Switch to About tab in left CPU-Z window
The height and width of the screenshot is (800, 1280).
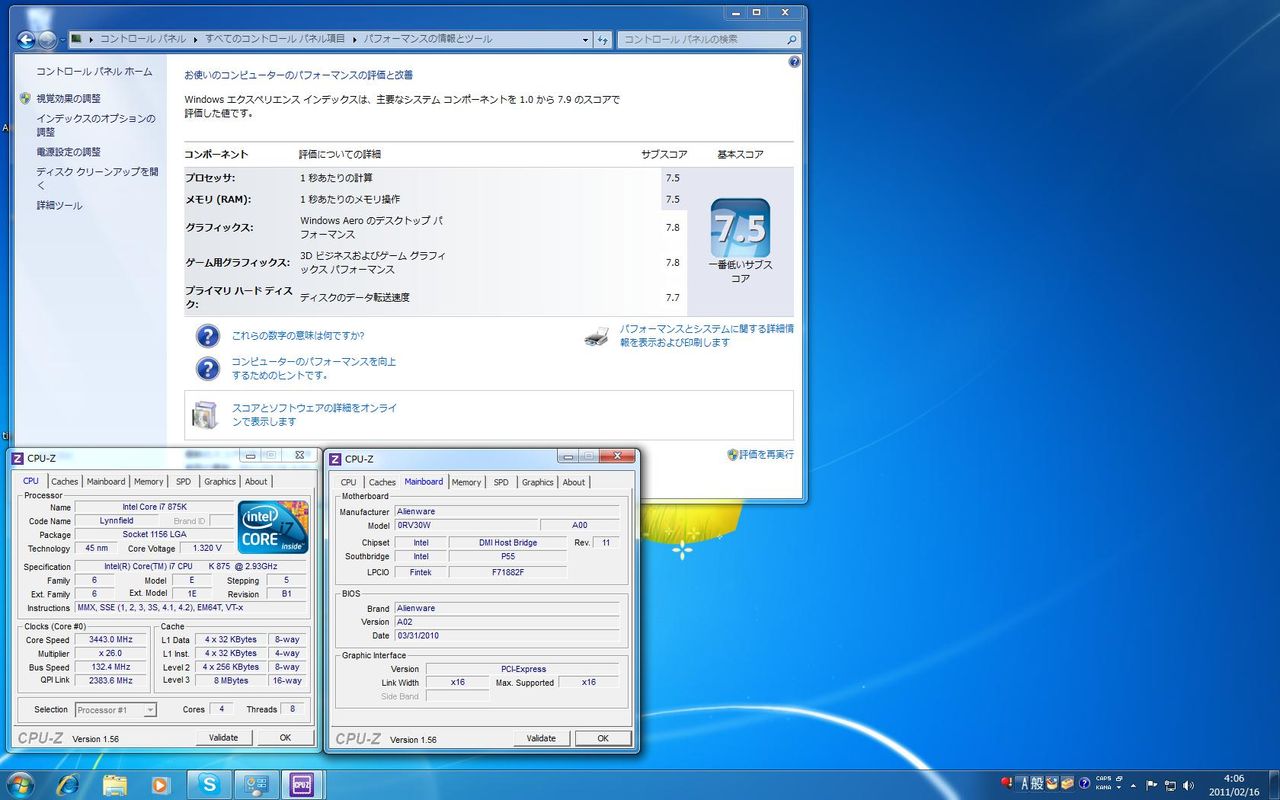[256, 482]
